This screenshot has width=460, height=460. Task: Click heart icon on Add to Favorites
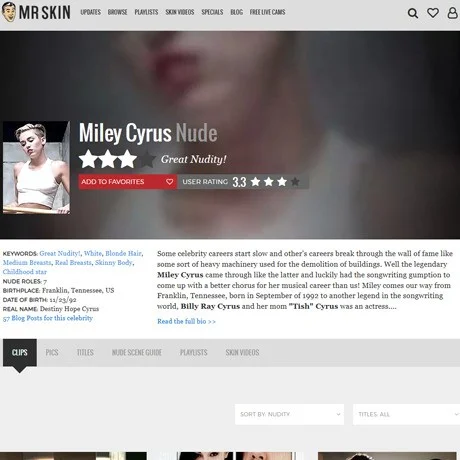pyautogui.click(x=169, y=182)
